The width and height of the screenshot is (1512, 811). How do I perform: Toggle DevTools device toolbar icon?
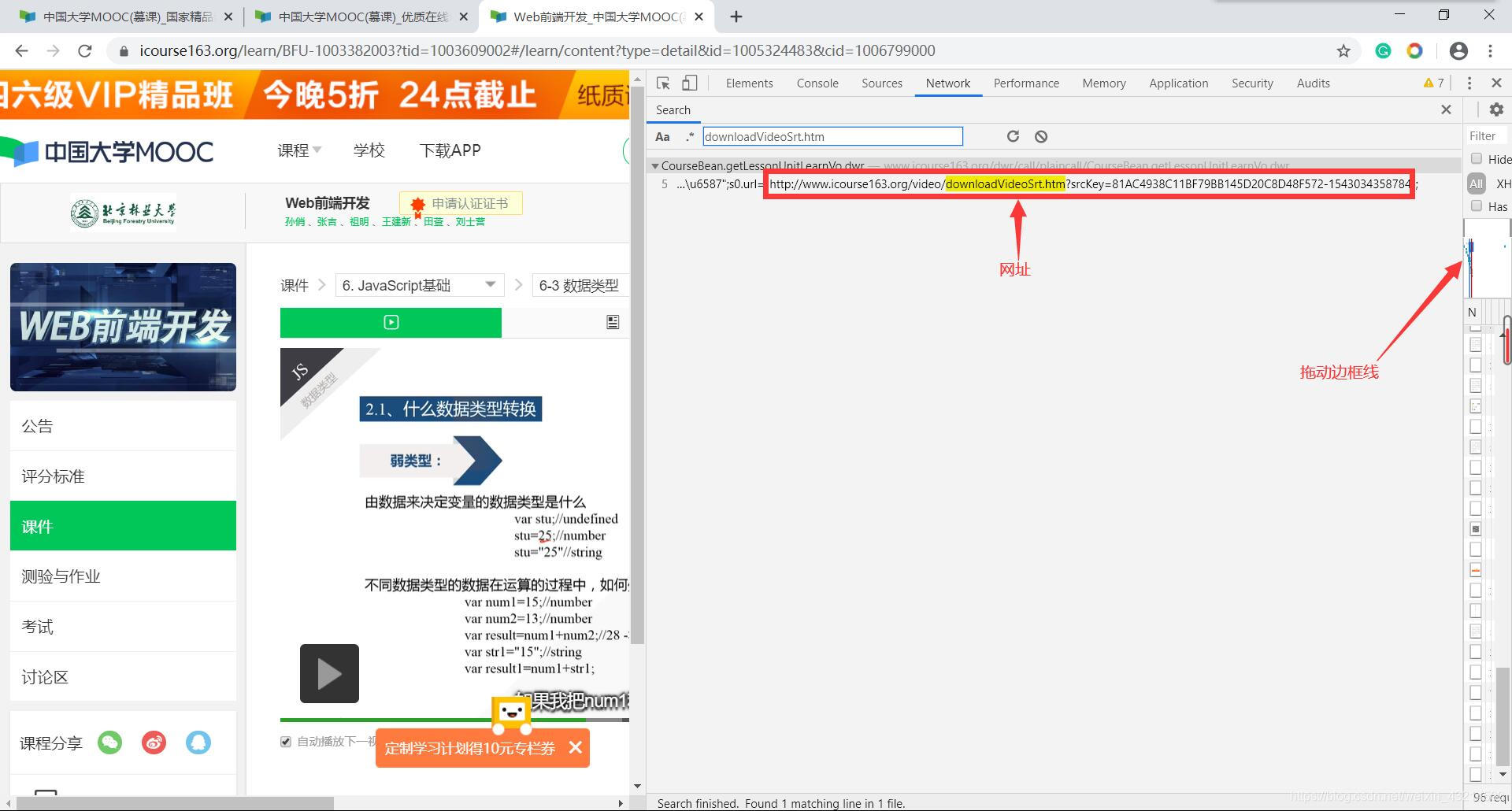[x=689, y=83]
